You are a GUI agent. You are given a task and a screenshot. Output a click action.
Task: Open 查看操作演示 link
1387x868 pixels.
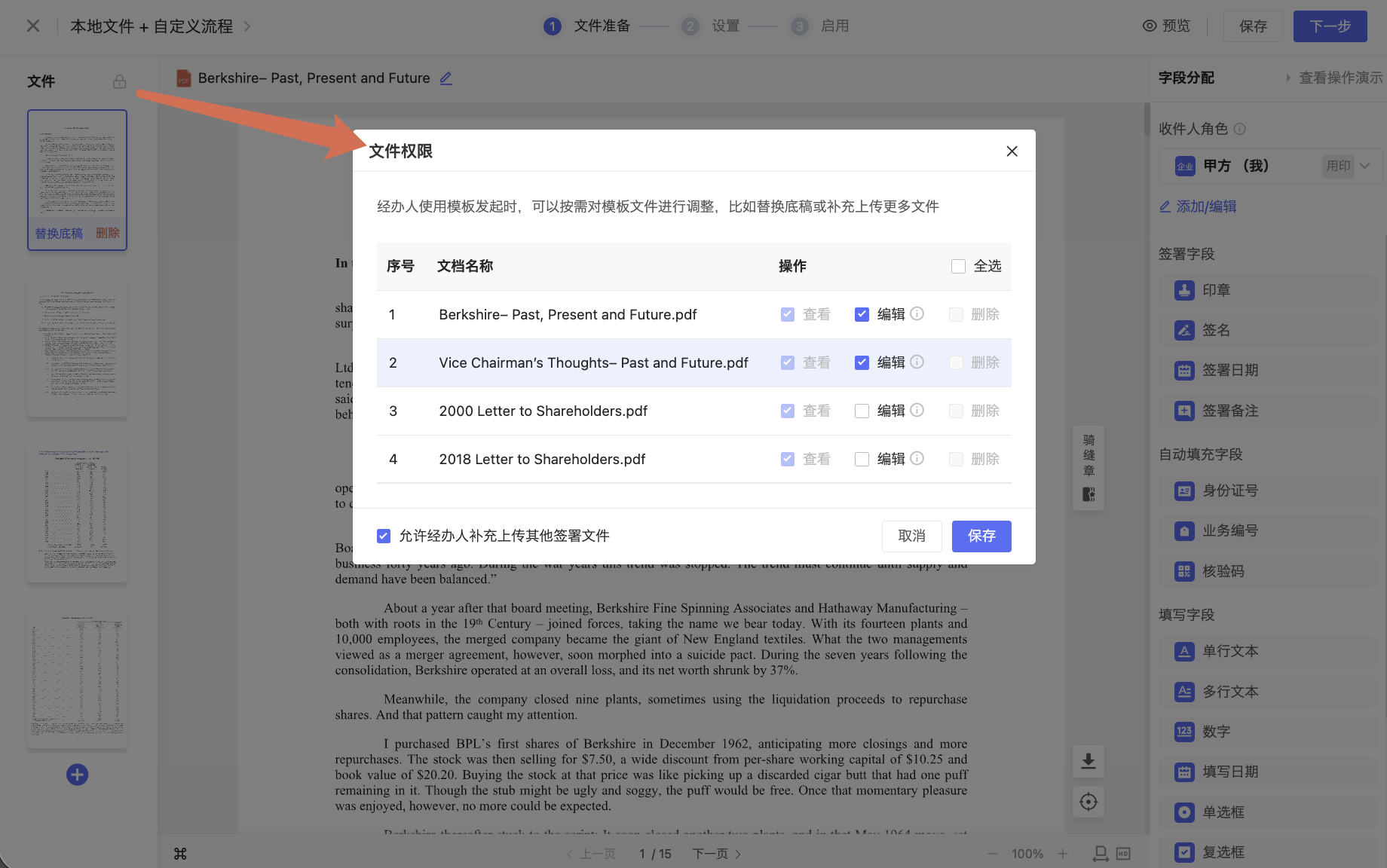click(x=1335, y=78)
